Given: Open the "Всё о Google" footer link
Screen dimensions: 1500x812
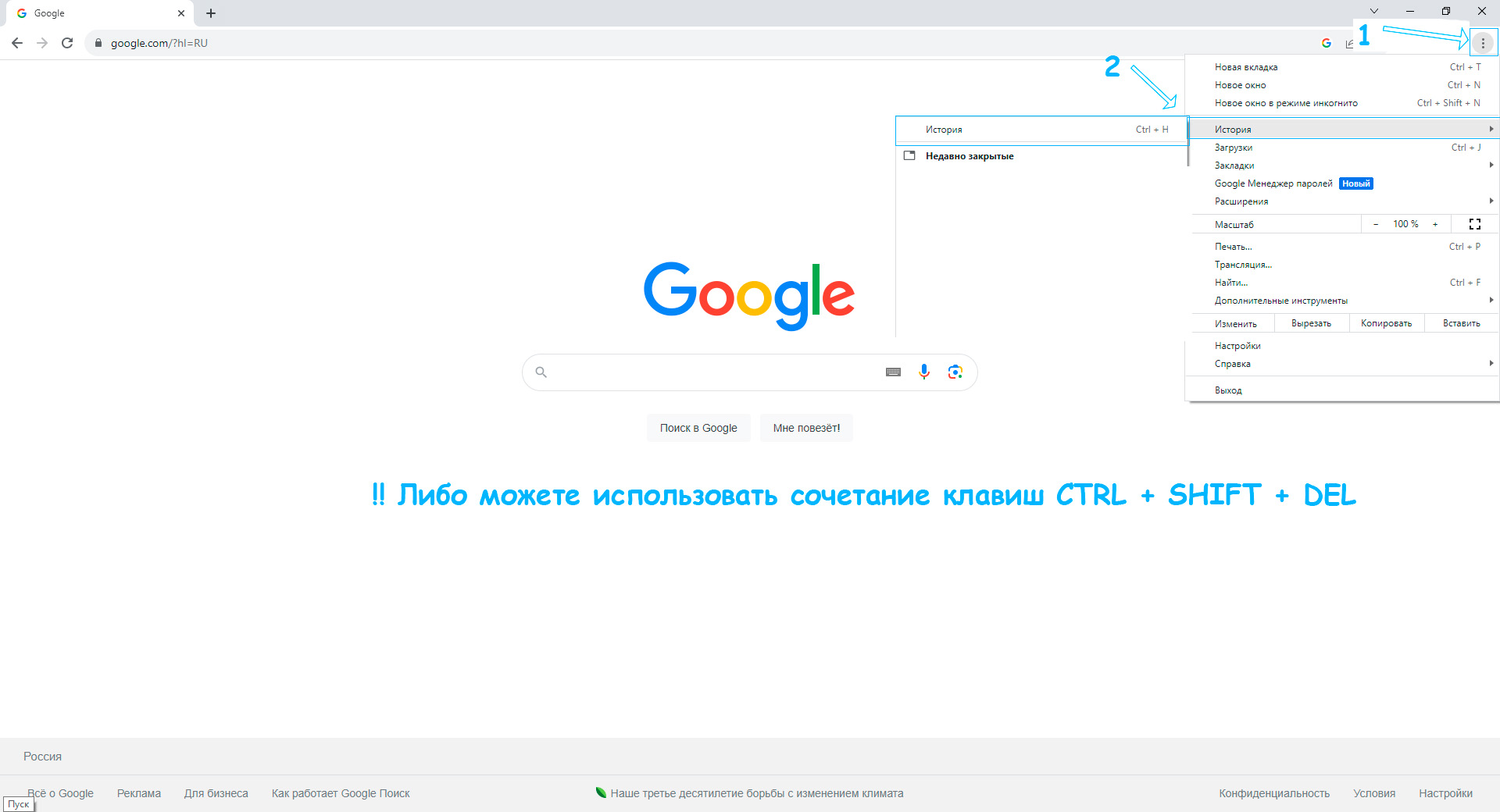Looking at the screenshot, I should [x=60, y=793].
